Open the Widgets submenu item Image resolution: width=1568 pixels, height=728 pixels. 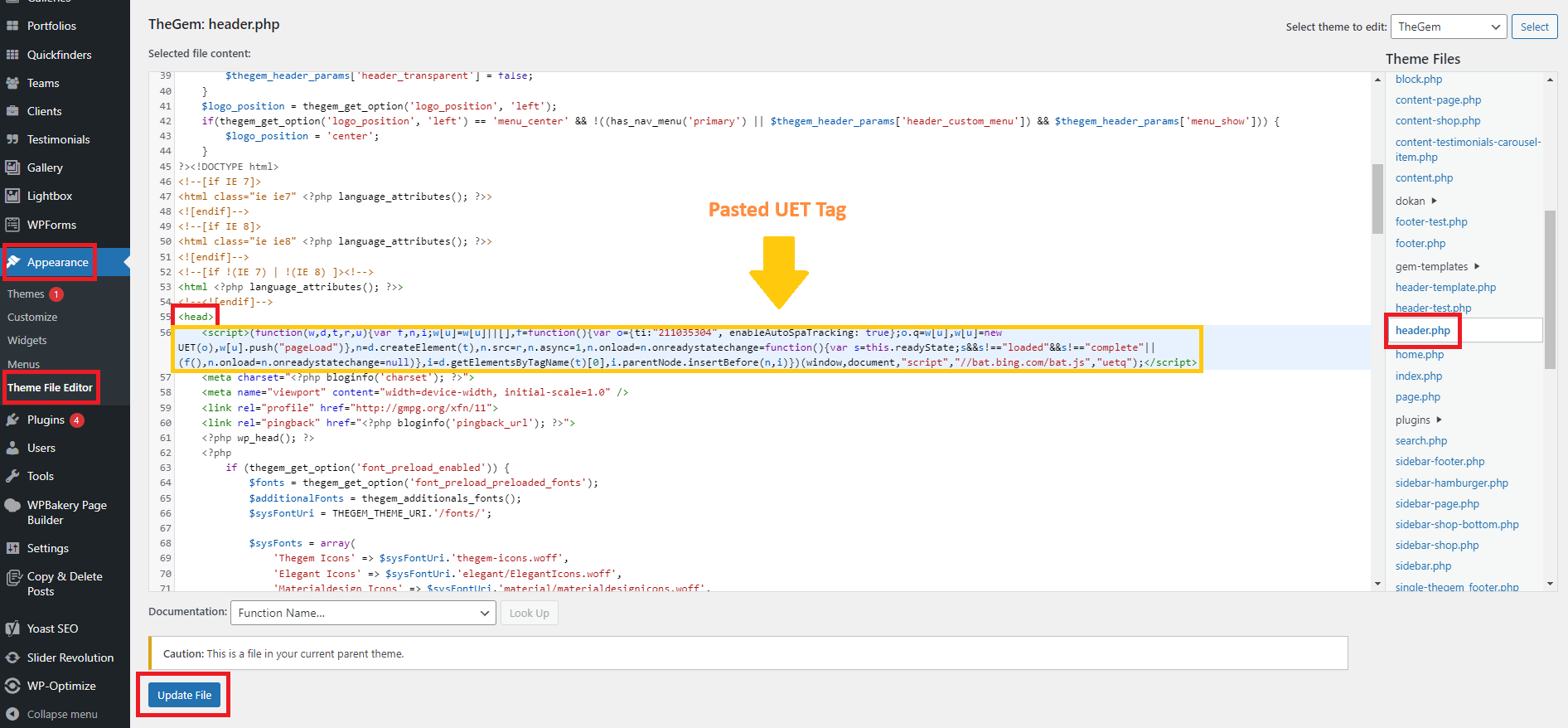pyautogui.click(x=27, y=341)
